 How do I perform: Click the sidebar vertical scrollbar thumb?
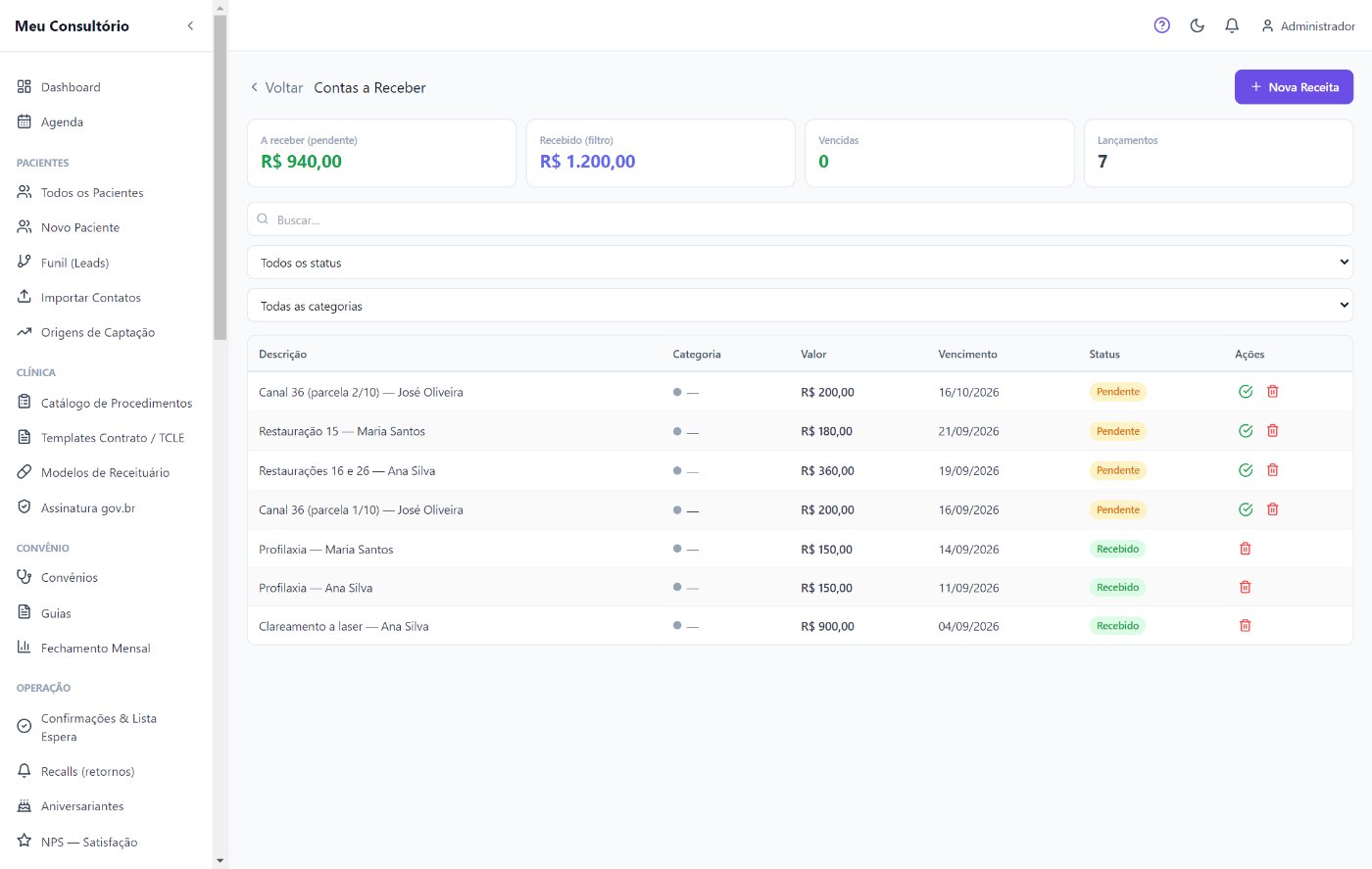tap(220, 176)
